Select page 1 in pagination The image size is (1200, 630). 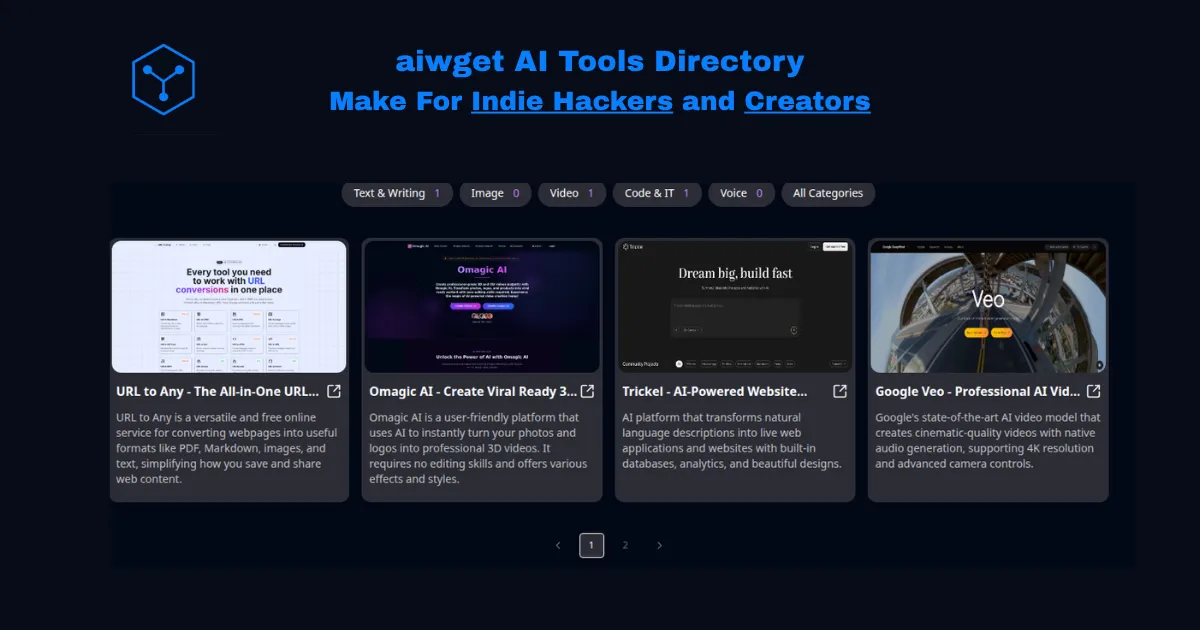(x=591, y=545)
